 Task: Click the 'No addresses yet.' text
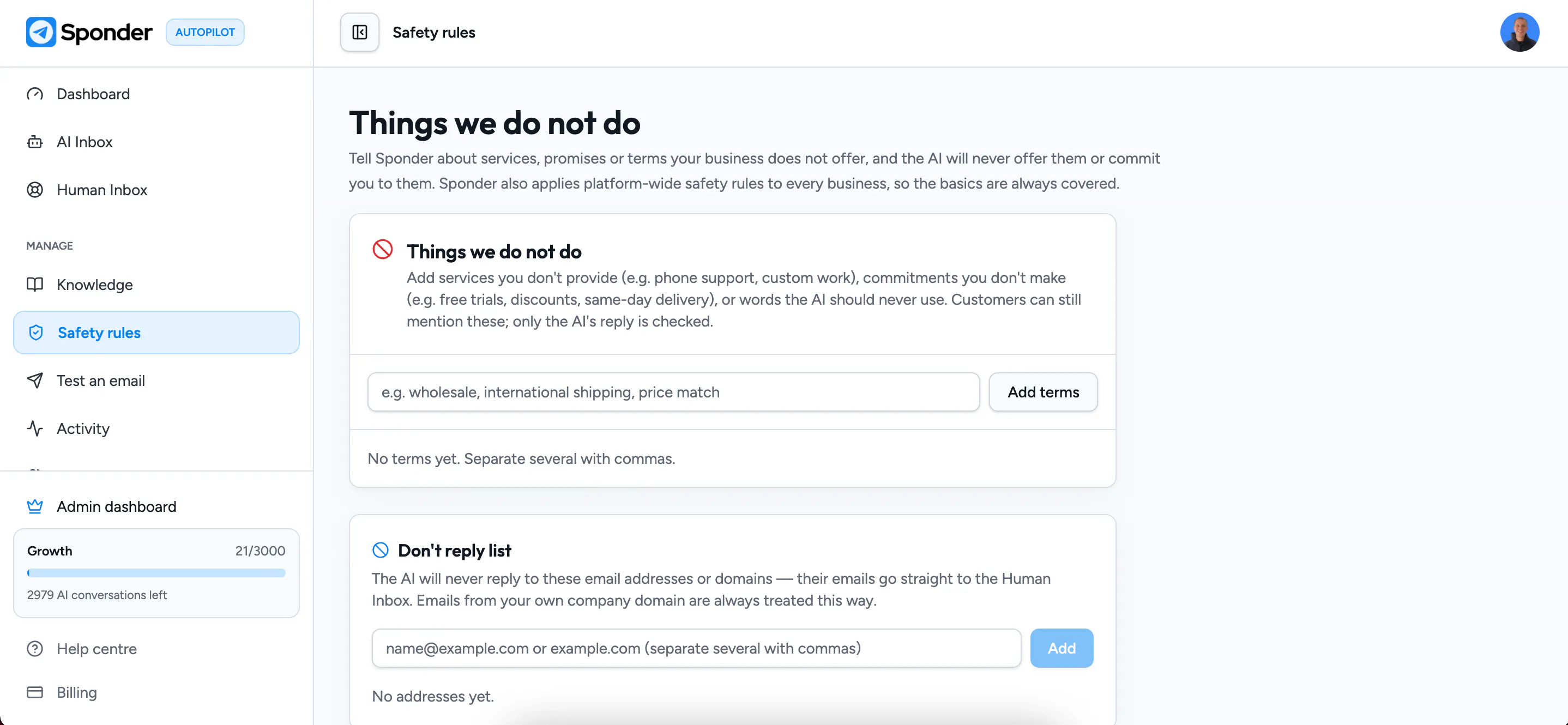click(x=433, y=696)
